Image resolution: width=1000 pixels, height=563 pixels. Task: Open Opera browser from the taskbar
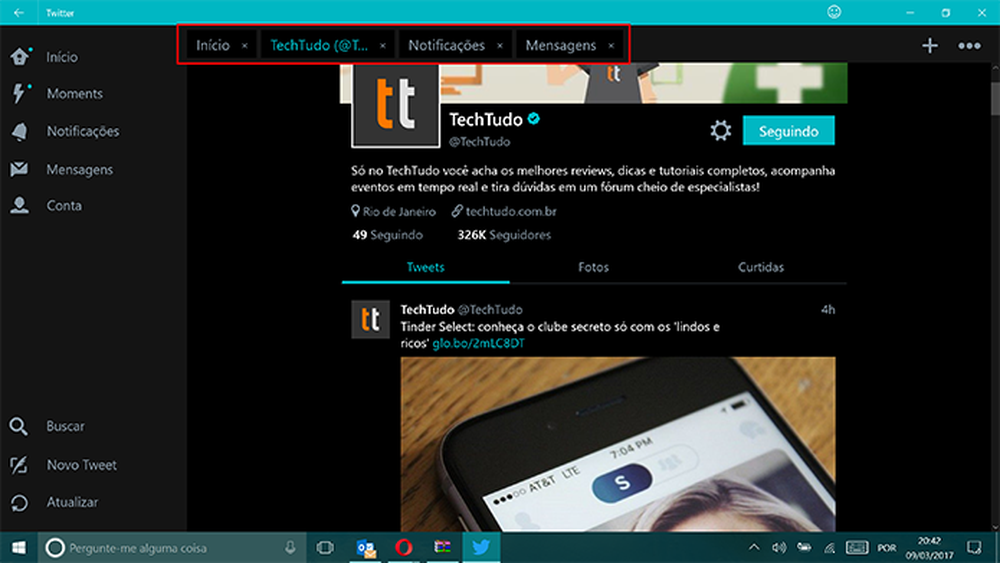(x=404, y=548)
